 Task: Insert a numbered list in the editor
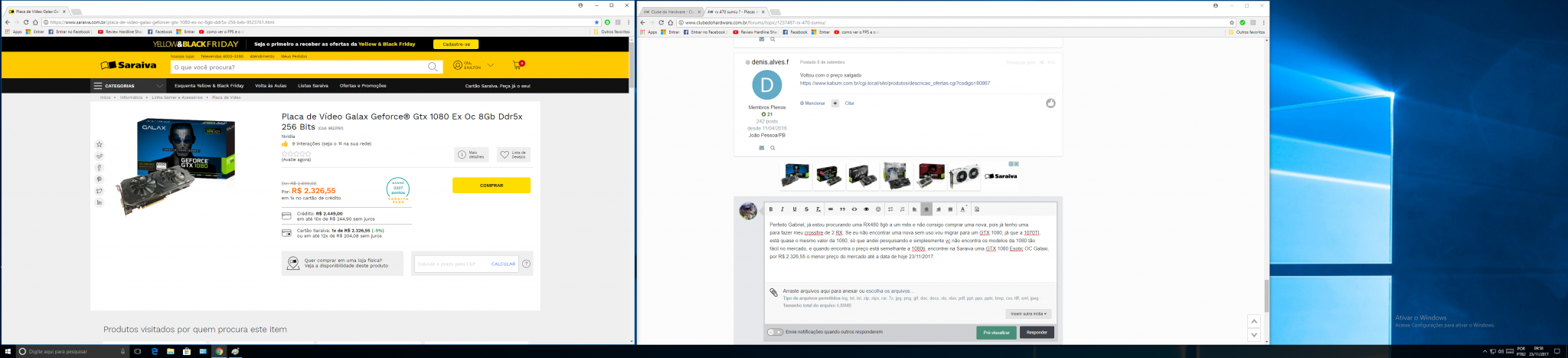pos(903,209)
